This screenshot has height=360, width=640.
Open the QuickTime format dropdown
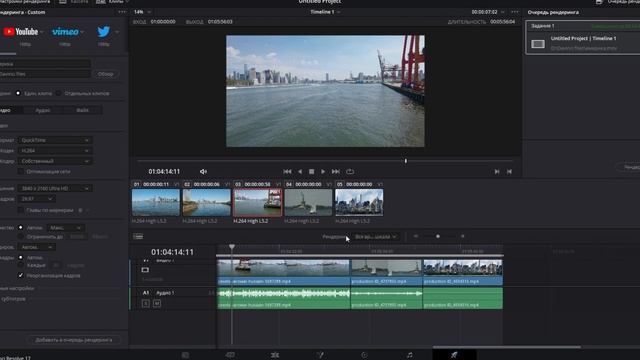coord(55,140)
